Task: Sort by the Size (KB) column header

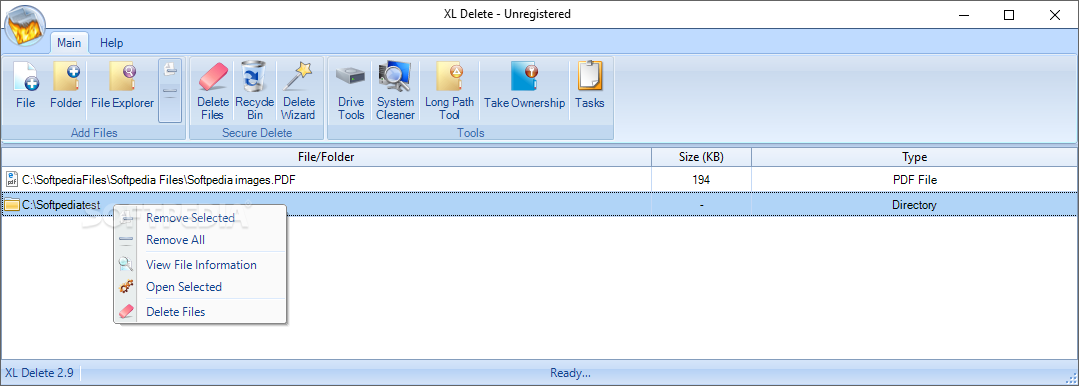Action: click(701, 158)
